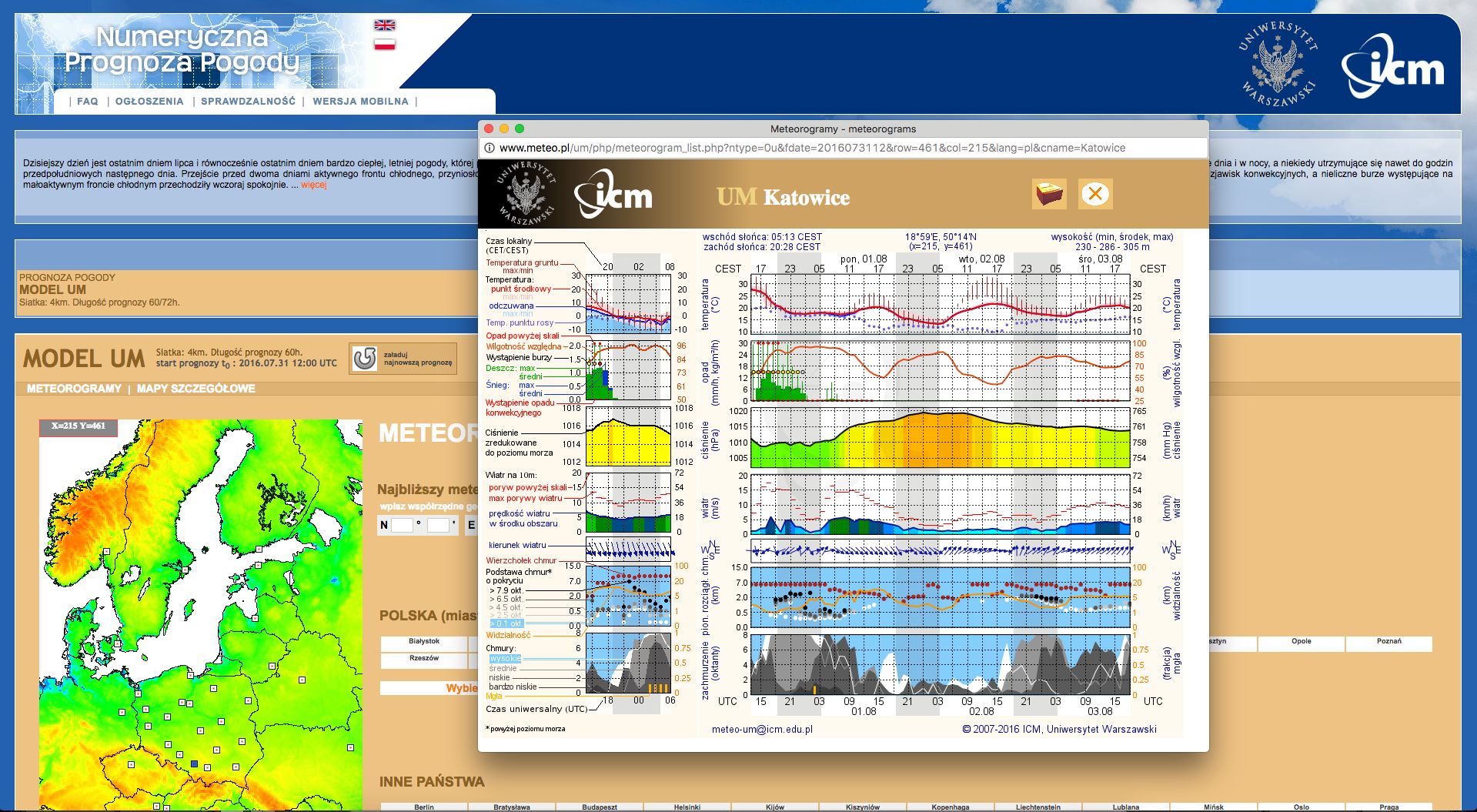The width and height of the screenshot is (1477, 812).
Task: Open the FAQ menu item
Action: coord(88,101)
